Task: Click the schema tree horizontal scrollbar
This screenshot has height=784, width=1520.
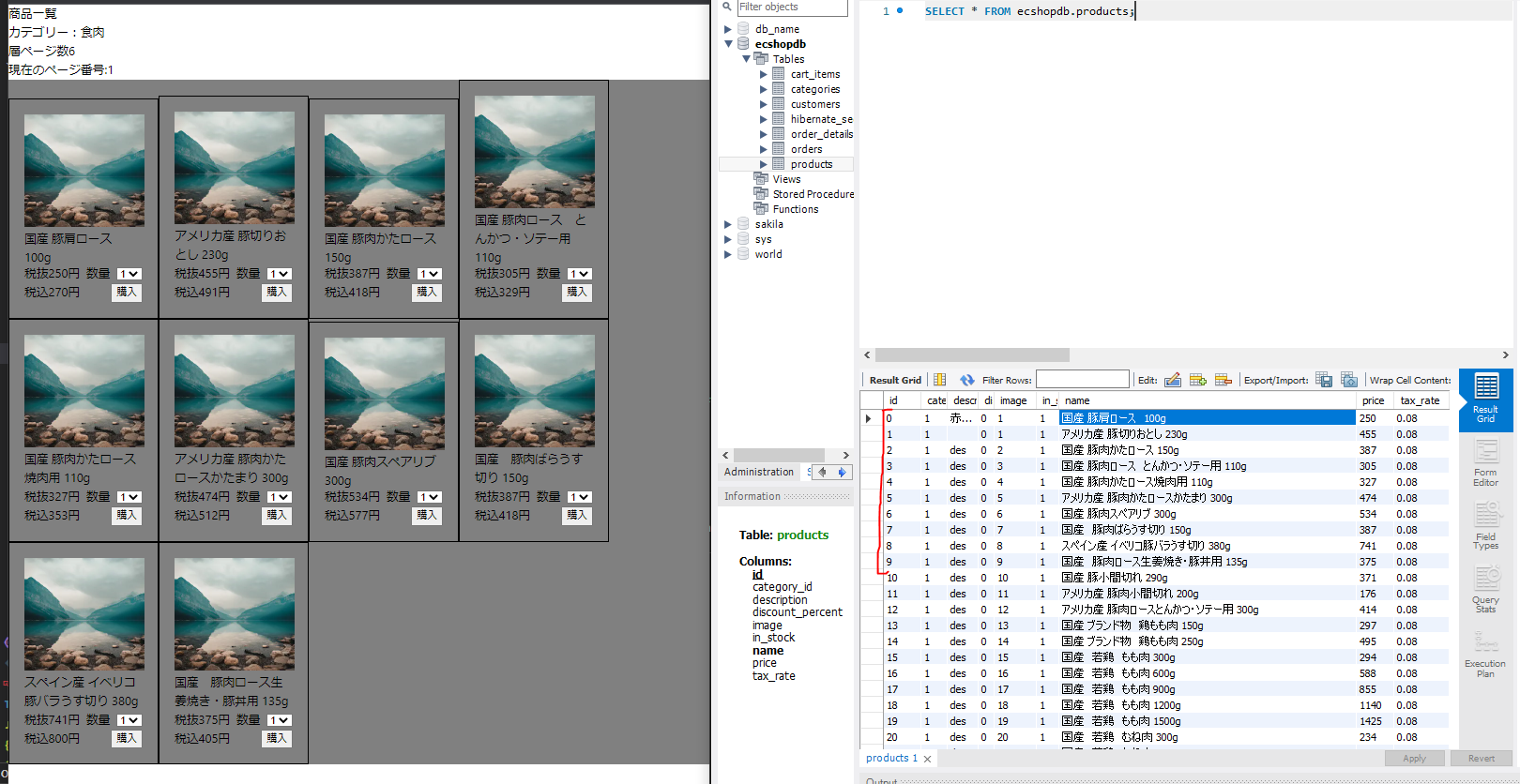Action: point(780,455)
